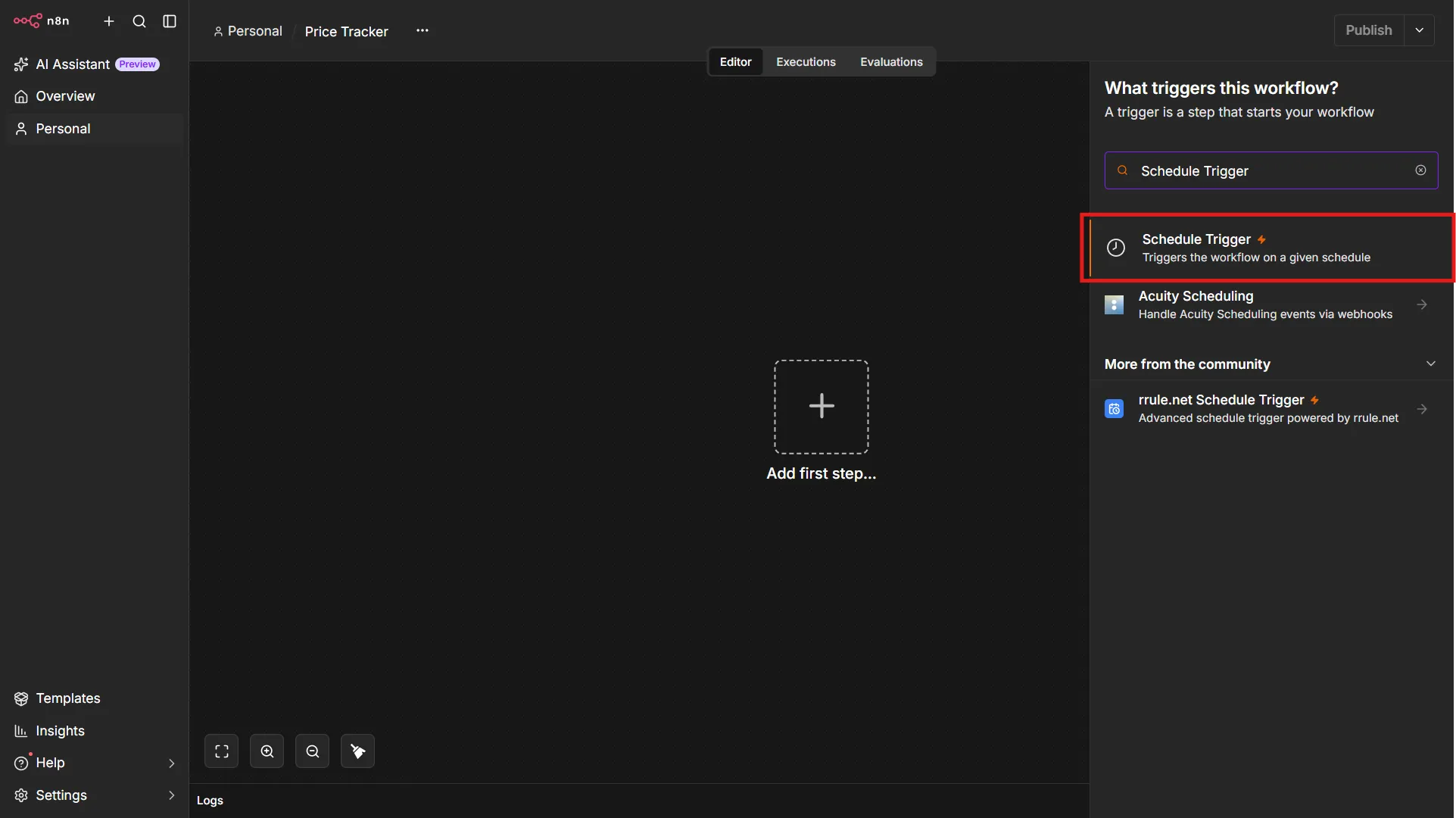The width and height of the screenshot is (1456, 818).
Task: Add first step on canvas
Action: pyautogui.click(x=821, y=407)
